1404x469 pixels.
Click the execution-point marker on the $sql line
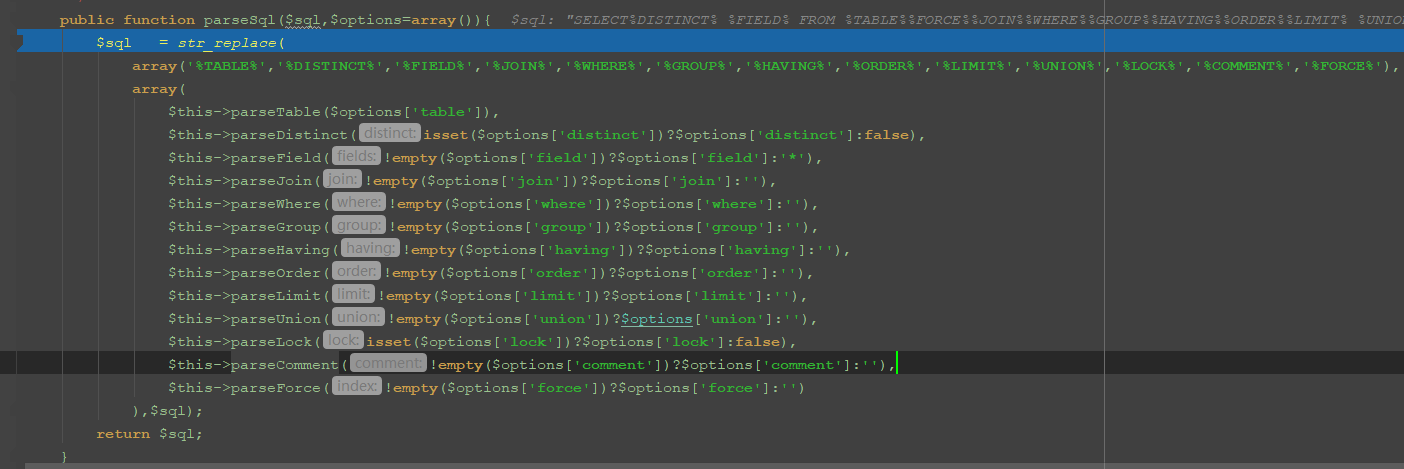pyautogui.click(x=22, y=42)
